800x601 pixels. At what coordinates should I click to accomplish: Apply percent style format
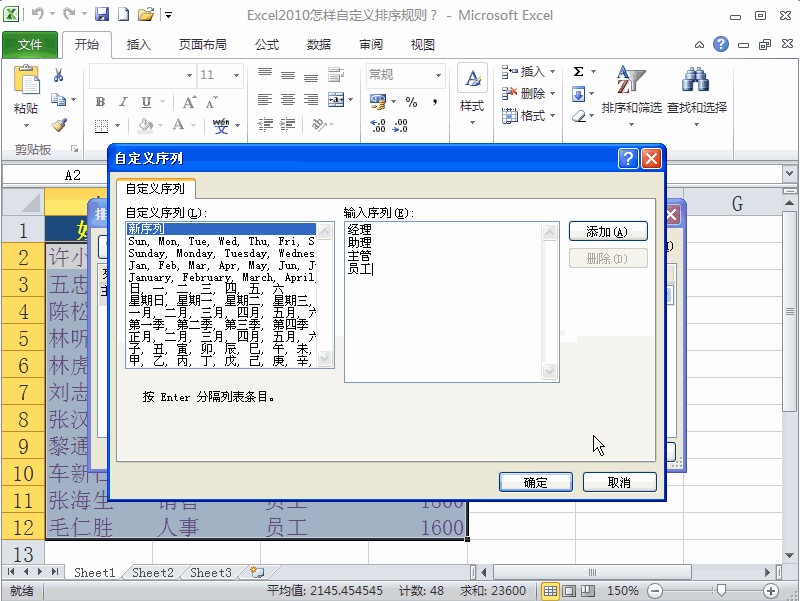(411, 102)
